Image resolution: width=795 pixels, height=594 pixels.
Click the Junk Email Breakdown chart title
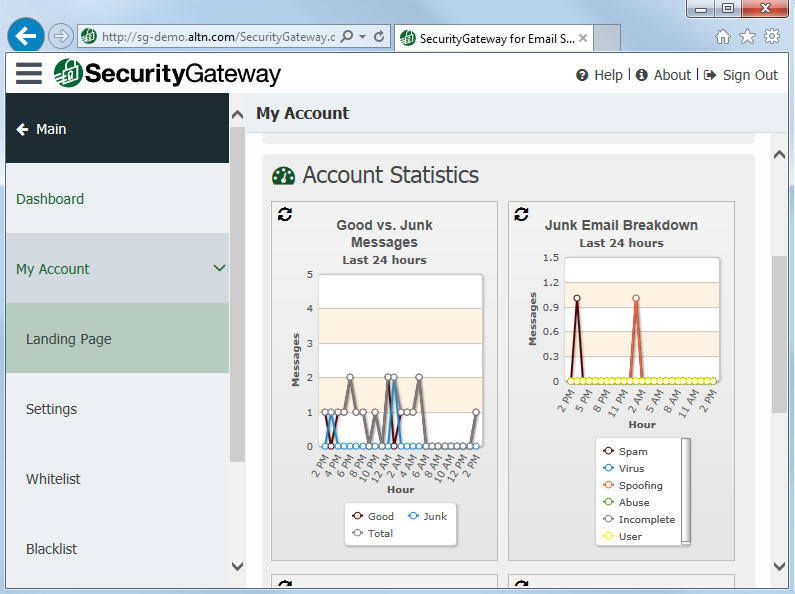coord(621,225)
